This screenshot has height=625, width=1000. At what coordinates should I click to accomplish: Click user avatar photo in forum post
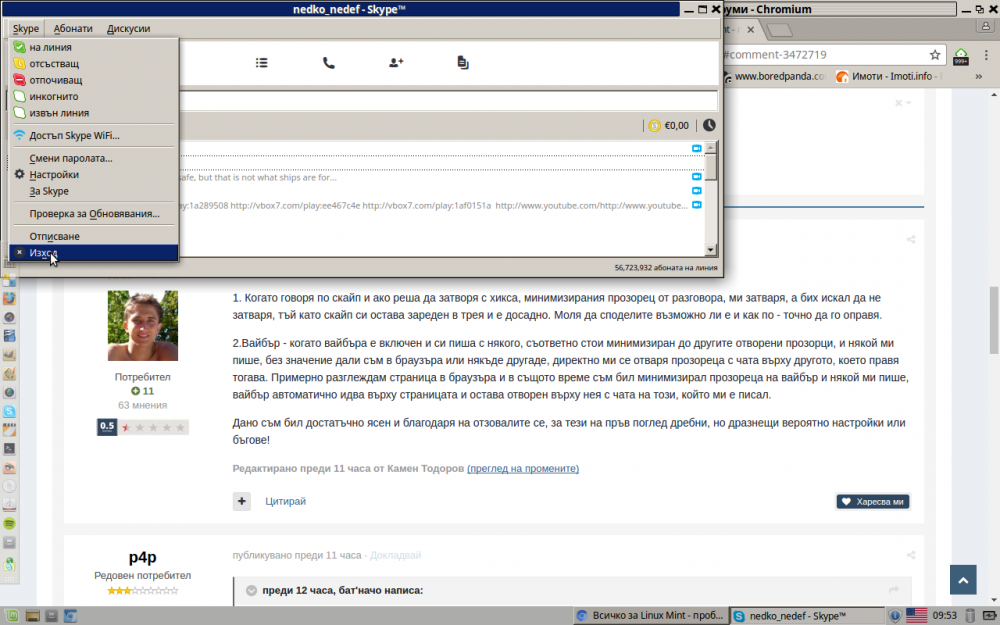point(143,326)
